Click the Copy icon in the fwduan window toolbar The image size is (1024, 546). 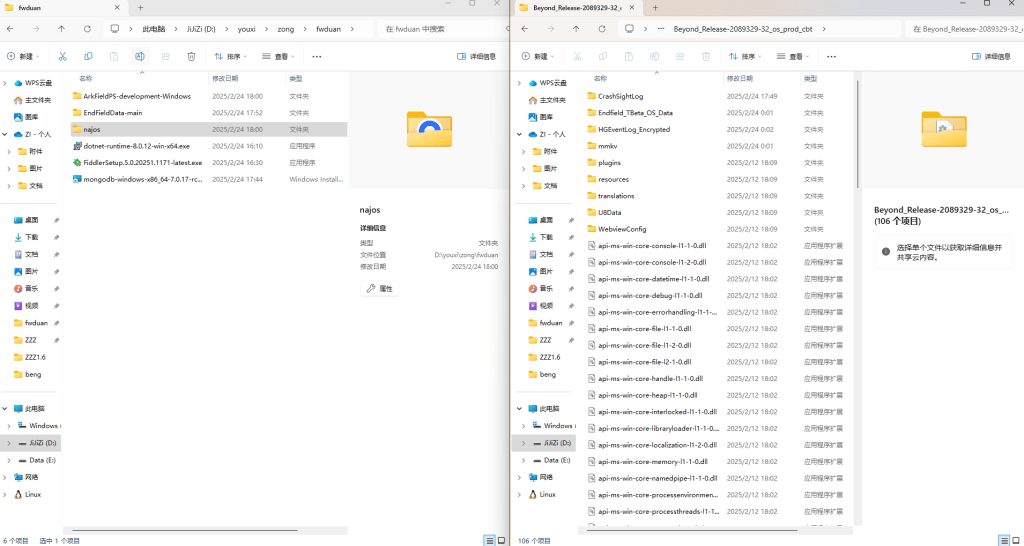tap(88, 57)
